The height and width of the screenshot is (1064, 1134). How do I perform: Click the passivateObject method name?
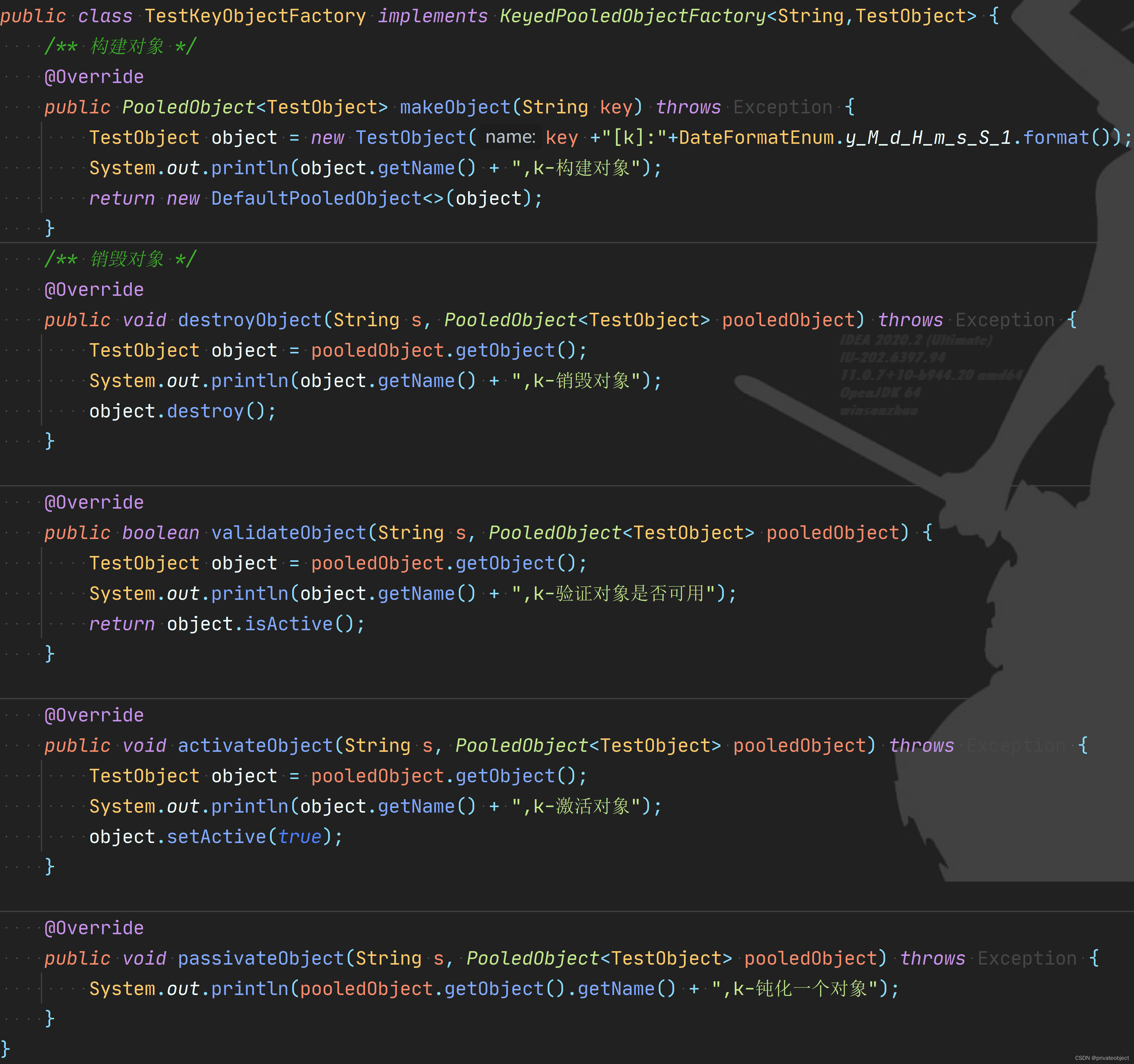pos(261,958)
